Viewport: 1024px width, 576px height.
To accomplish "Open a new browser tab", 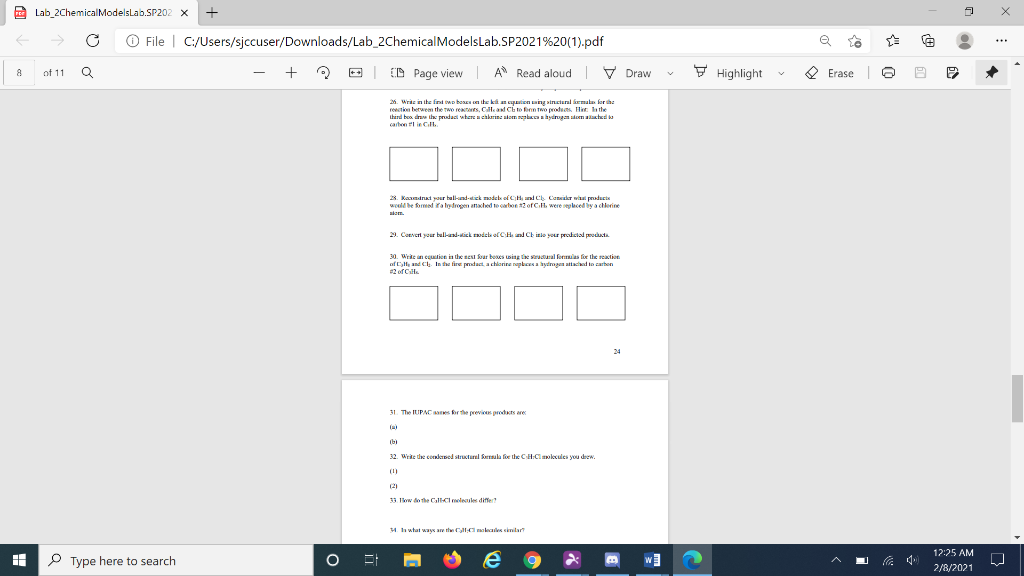I will 212,12.
